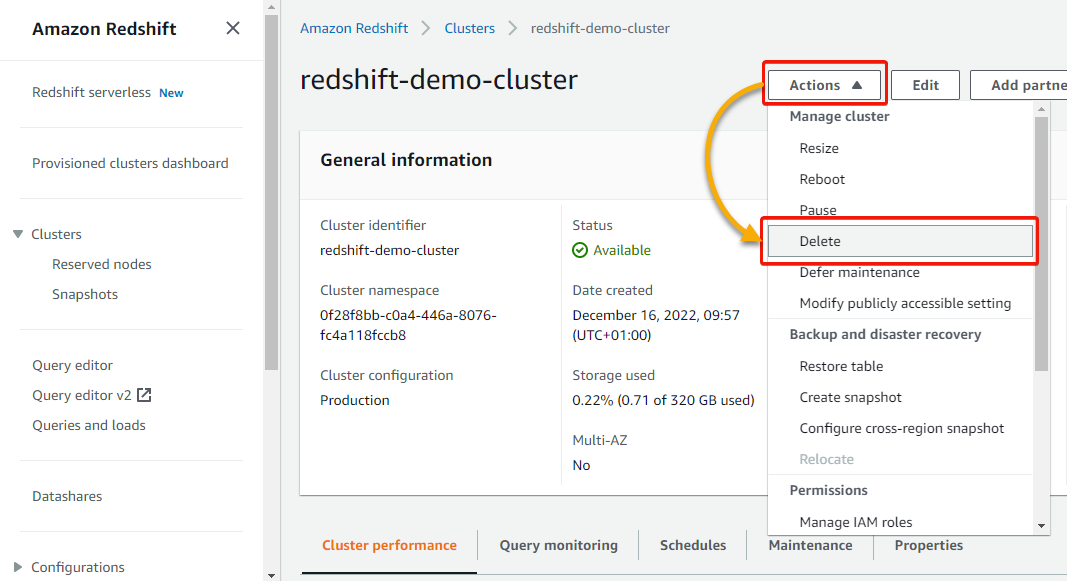Screen dimensions: 1067x581
Task: Open Snapshots in sidebar
Action: point(85,294)
